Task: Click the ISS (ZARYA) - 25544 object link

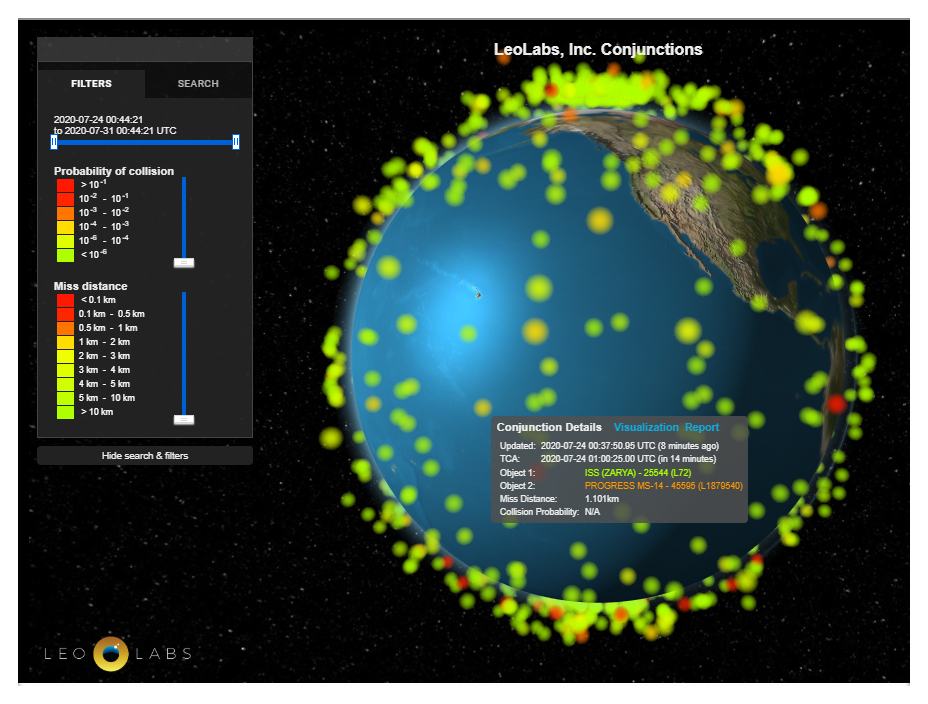Action: [638, 473]
